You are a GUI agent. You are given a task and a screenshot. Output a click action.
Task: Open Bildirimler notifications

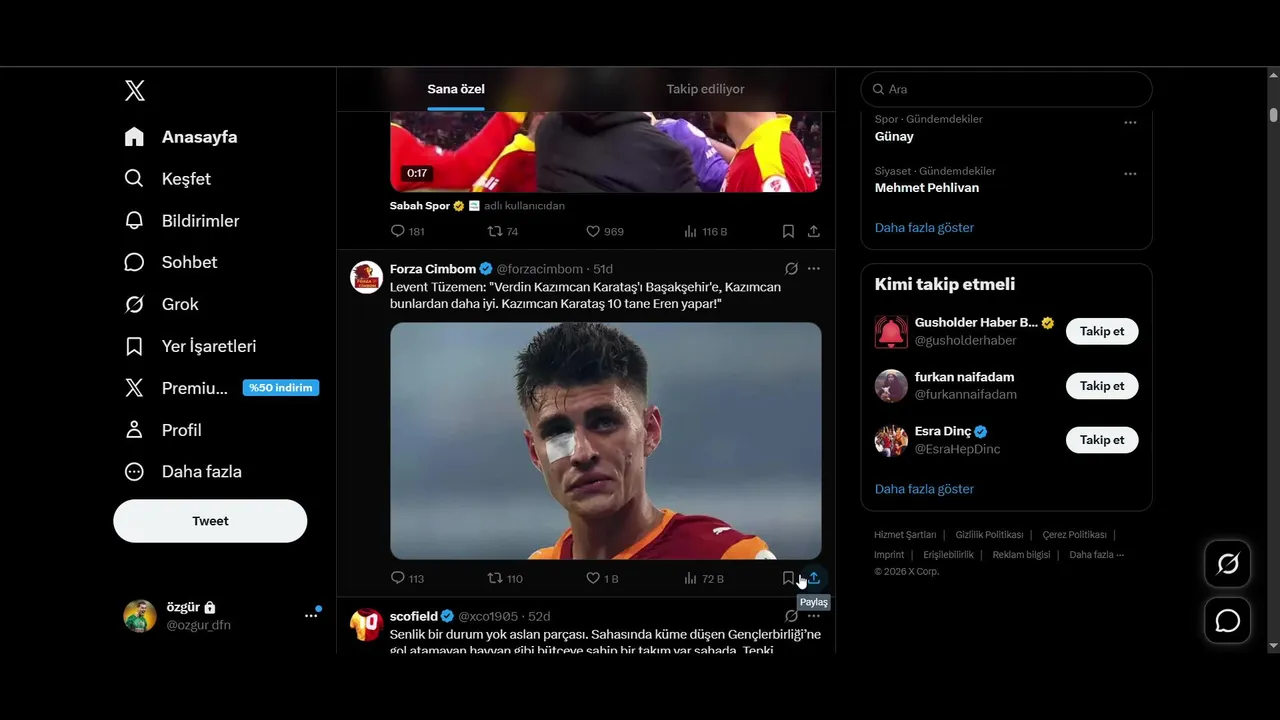click(x=181, y=220)
